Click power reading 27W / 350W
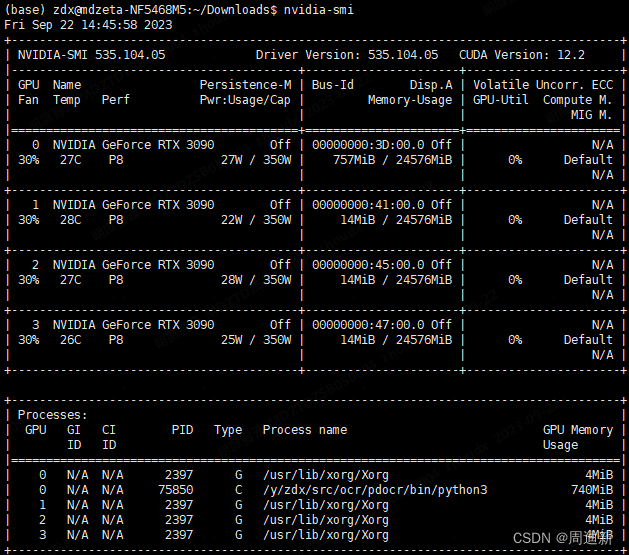Image resolution: width=629 pixels, height=555 pixels. (x=256, y=160)
